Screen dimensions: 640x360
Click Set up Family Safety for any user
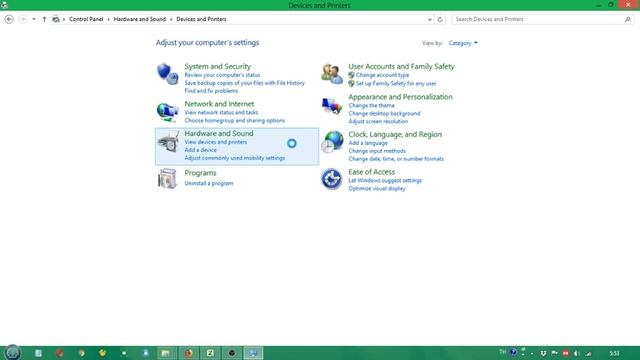pyautogui.click(x=396, y=83)
